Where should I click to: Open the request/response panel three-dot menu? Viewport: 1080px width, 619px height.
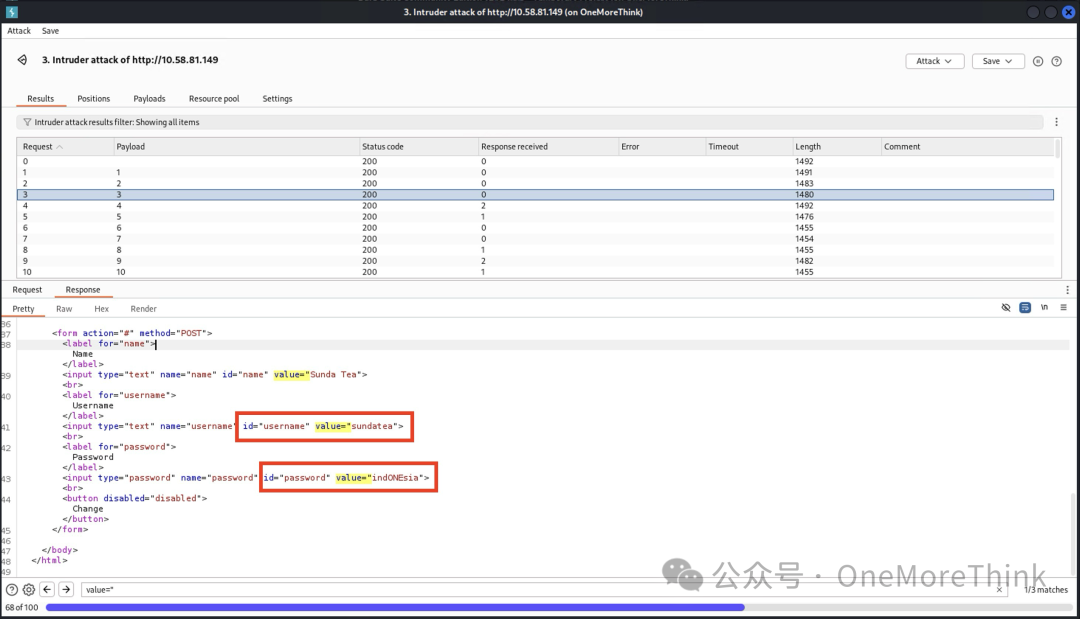1068,290
